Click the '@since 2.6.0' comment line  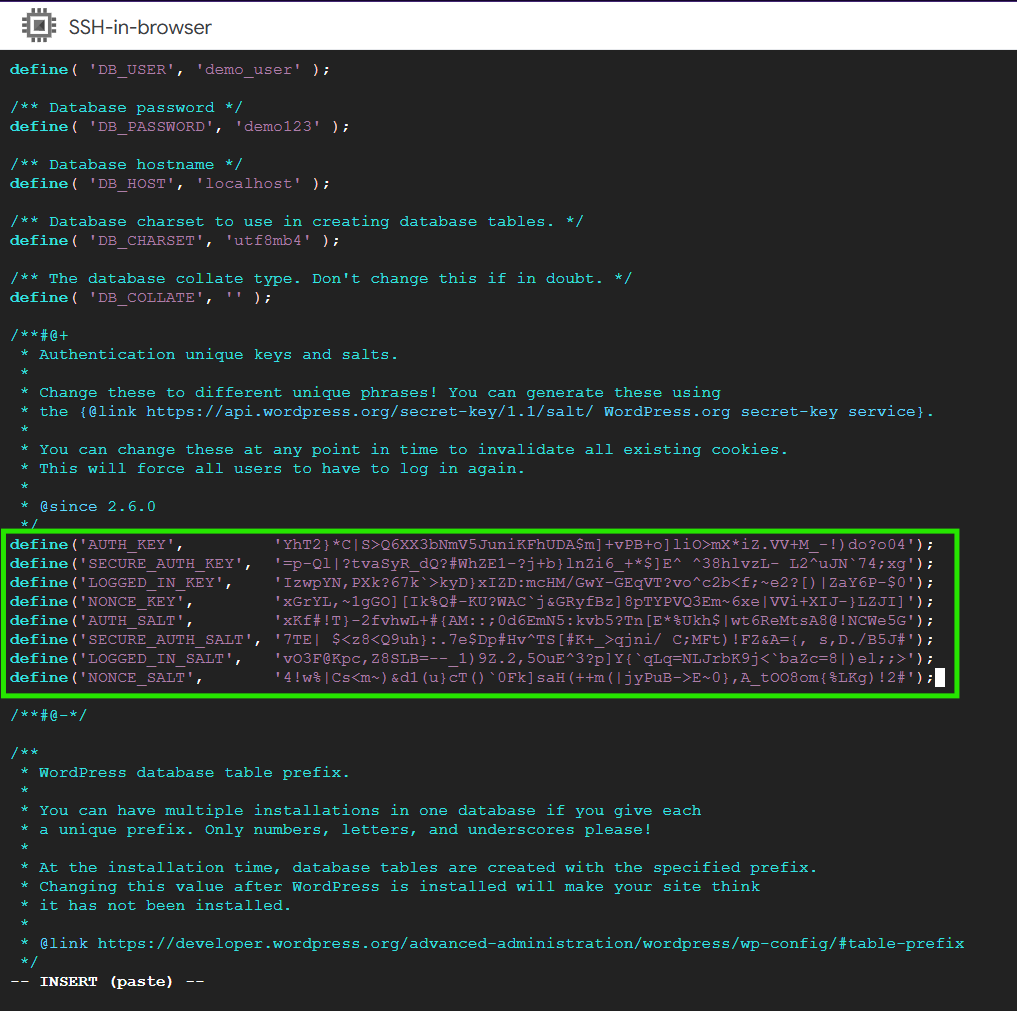pos(97,507)
